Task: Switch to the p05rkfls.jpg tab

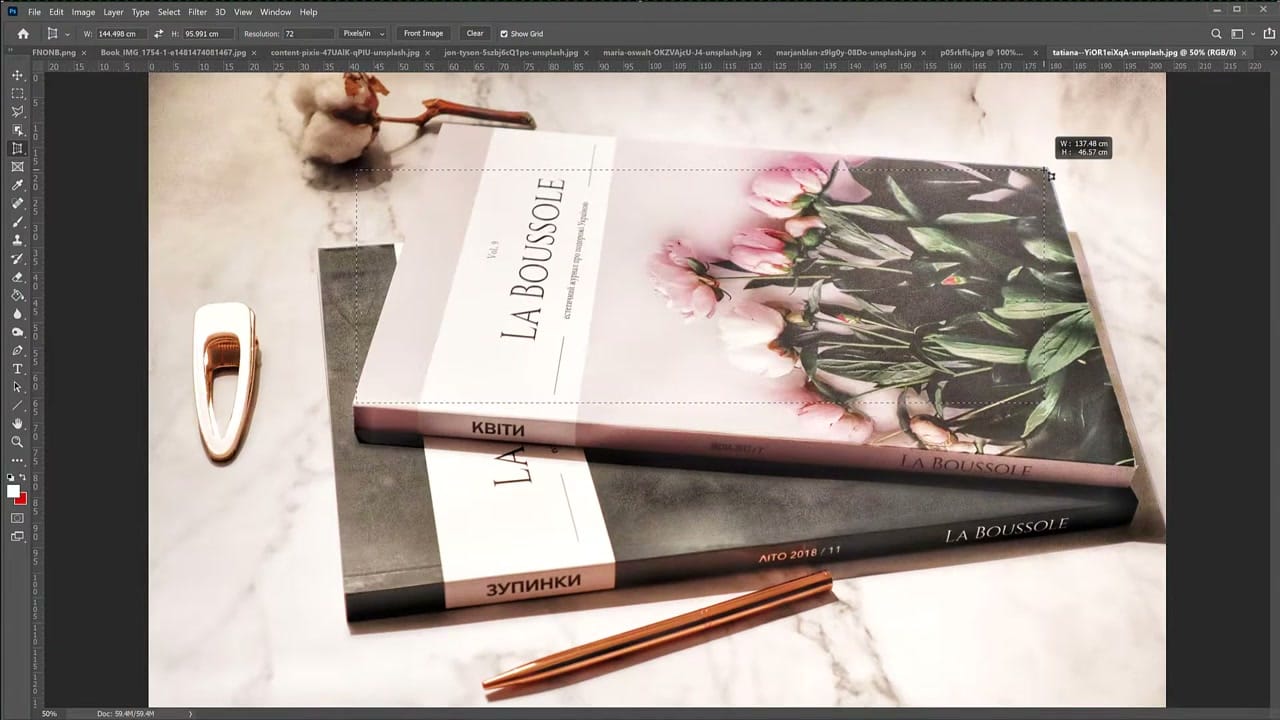Action: click(982, 52)
